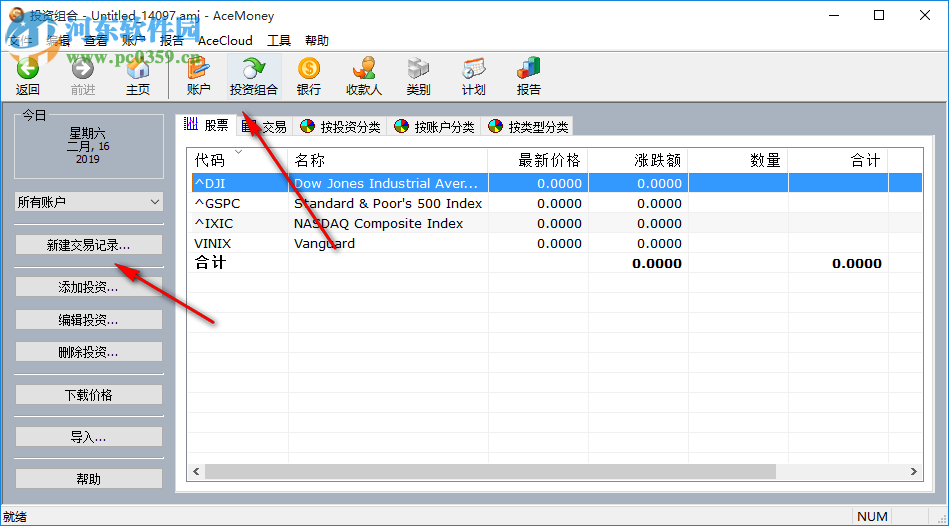Sort by the 名称 column header

[387, 160]
